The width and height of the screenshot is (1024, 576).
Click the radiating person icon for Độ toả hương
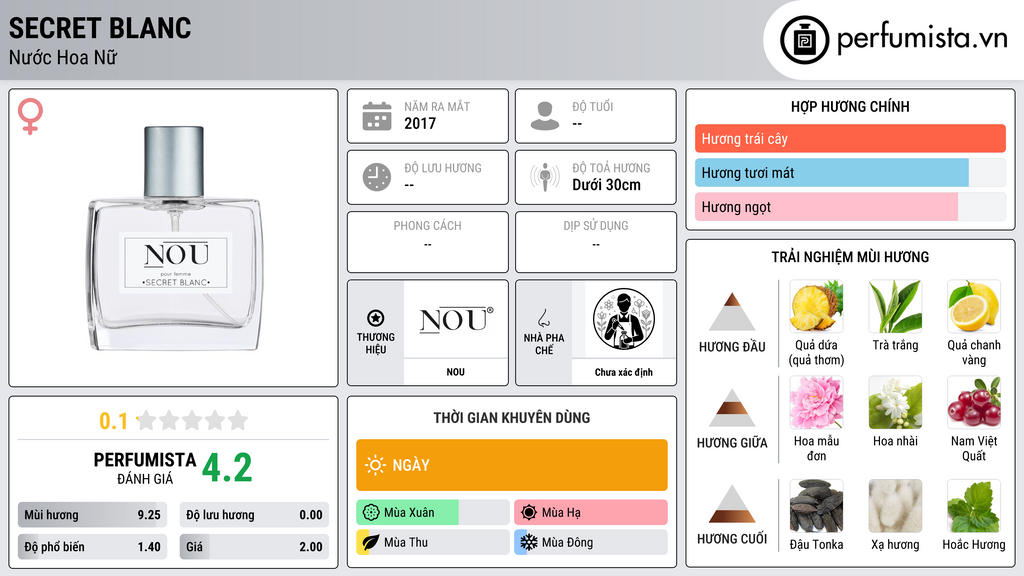(x=545, y=177)
